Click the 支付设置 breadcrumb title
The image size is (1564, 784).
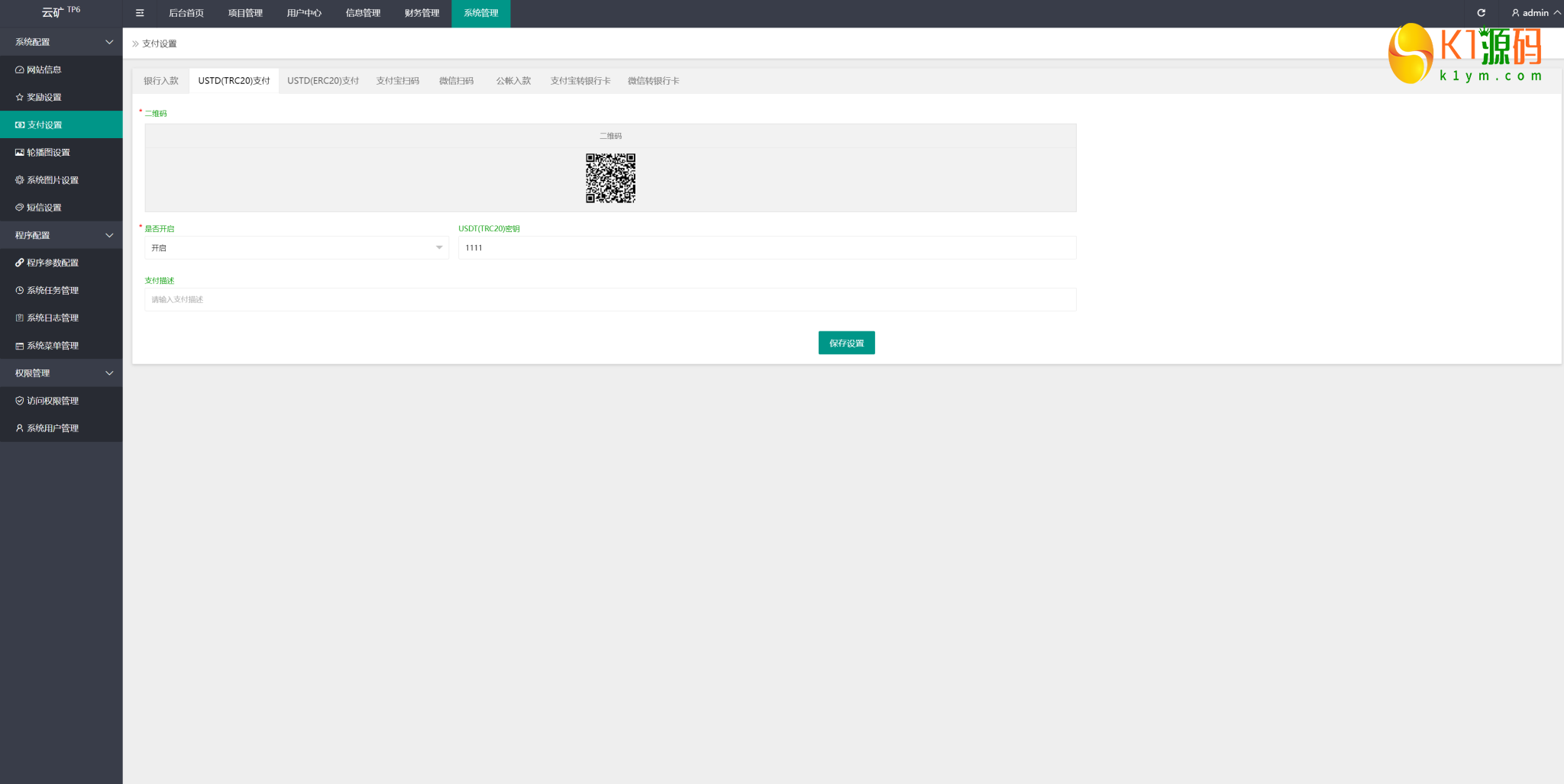pyautogui.click(x=160, y=44)
